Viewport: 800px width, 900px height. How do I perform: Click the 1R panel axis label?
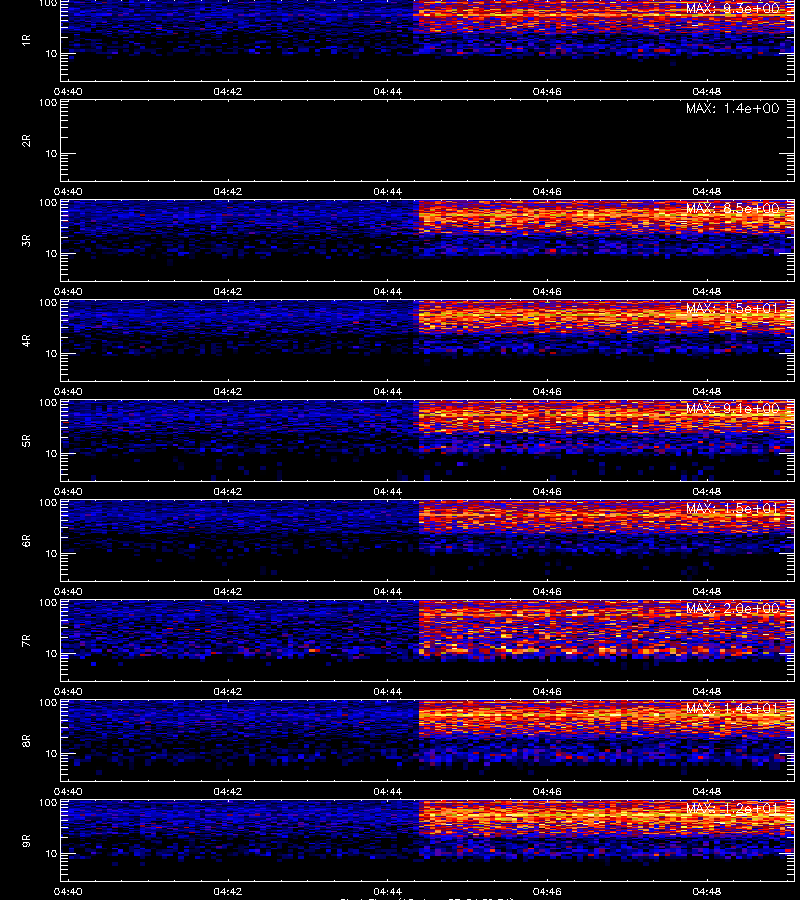pyautogui.click(x=26, y=40)
